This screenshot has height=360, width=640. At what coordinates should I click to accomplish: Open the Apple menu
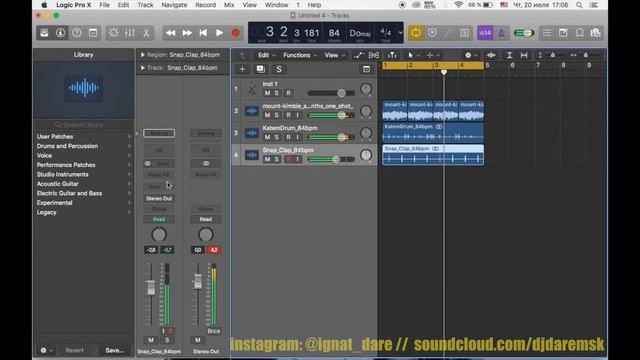[44, 5]
